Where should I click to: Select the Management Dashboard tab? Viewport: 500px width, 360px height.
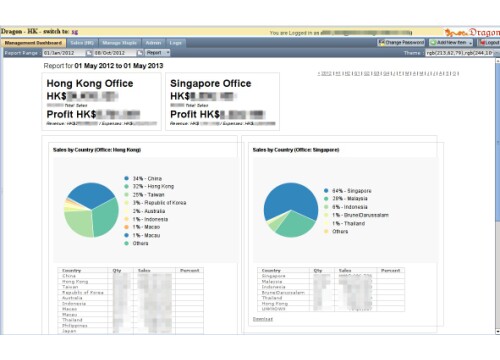click(x=33, y=43)
